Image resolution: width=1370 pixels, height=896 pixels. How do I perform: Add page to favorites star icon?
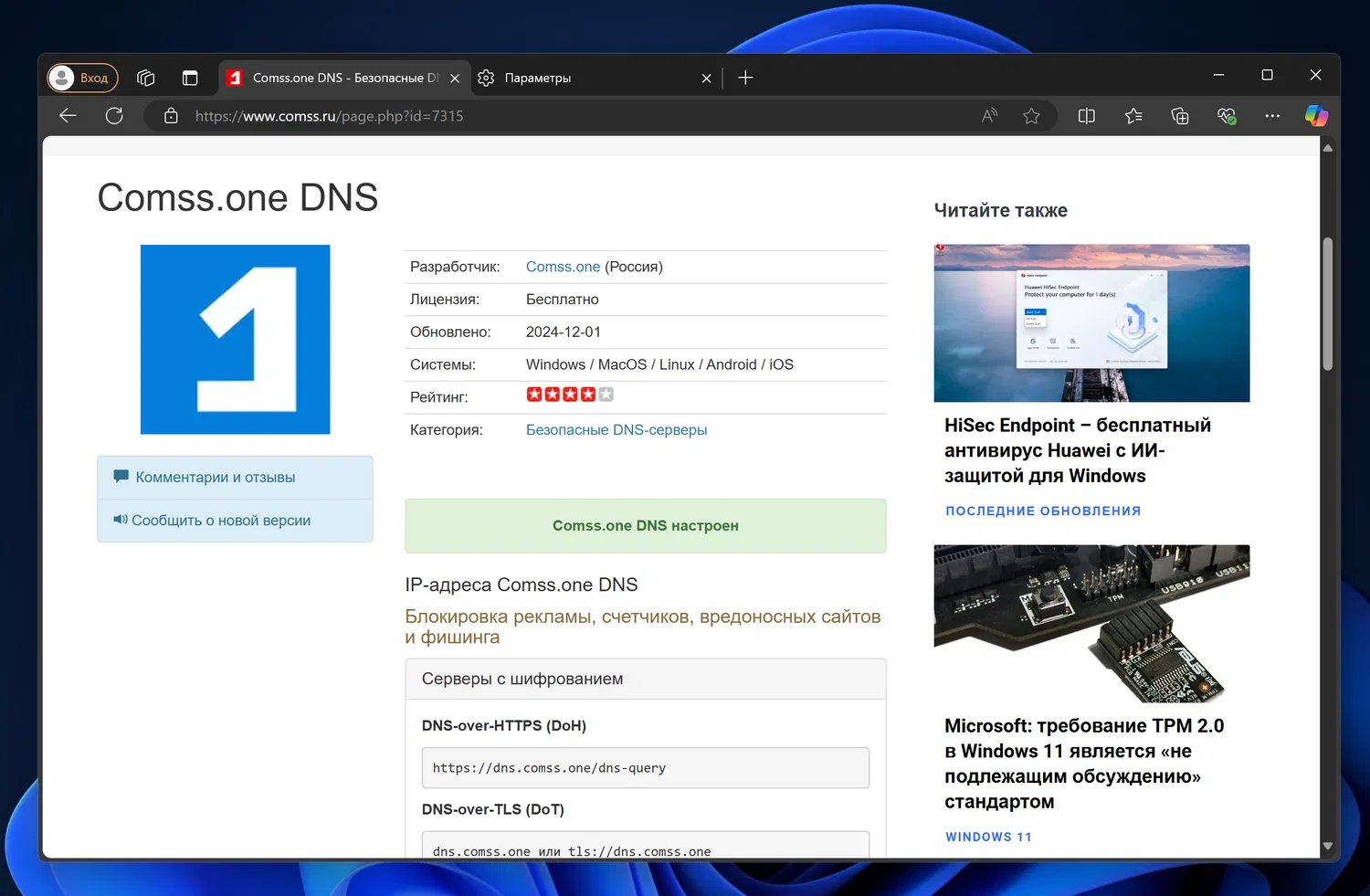1031,116
